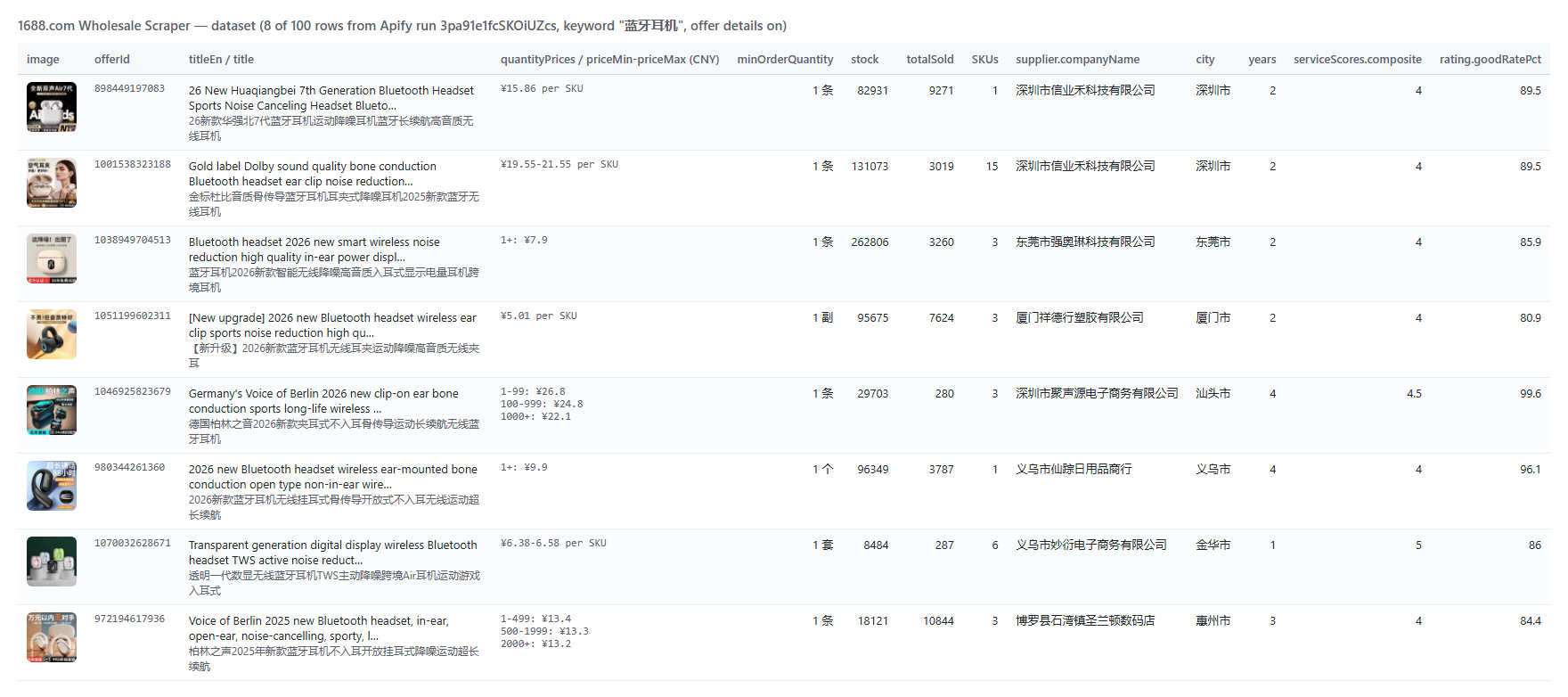This screenshot has width=1568, height=697.
Task: Click supplier 厦门祥德行塑胶有限公司
Action: tap(1080, 317)
